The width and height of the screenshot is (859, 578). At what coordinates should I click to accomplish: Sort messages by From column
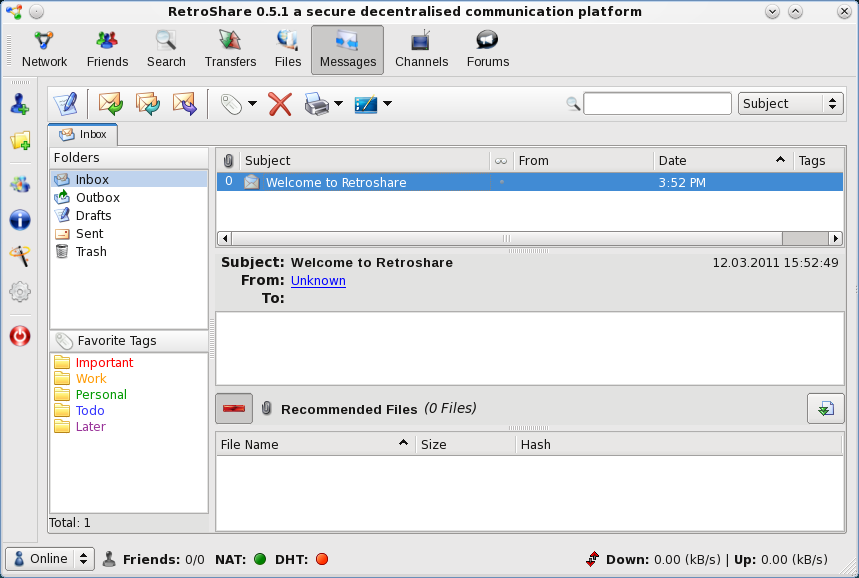click(584, 161)
